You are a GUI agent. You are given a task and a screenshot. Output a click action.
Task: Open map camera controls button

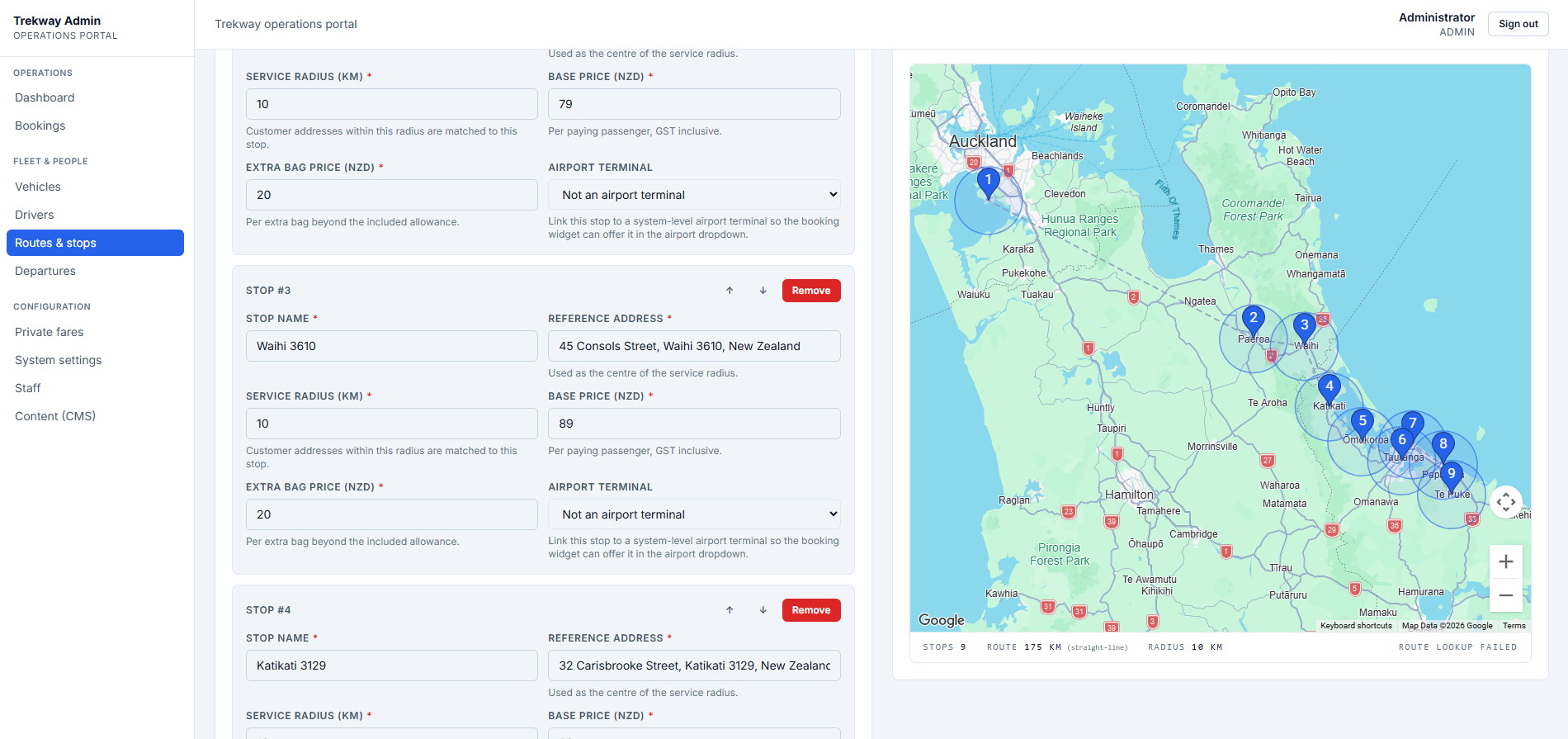click(1506, 502)
